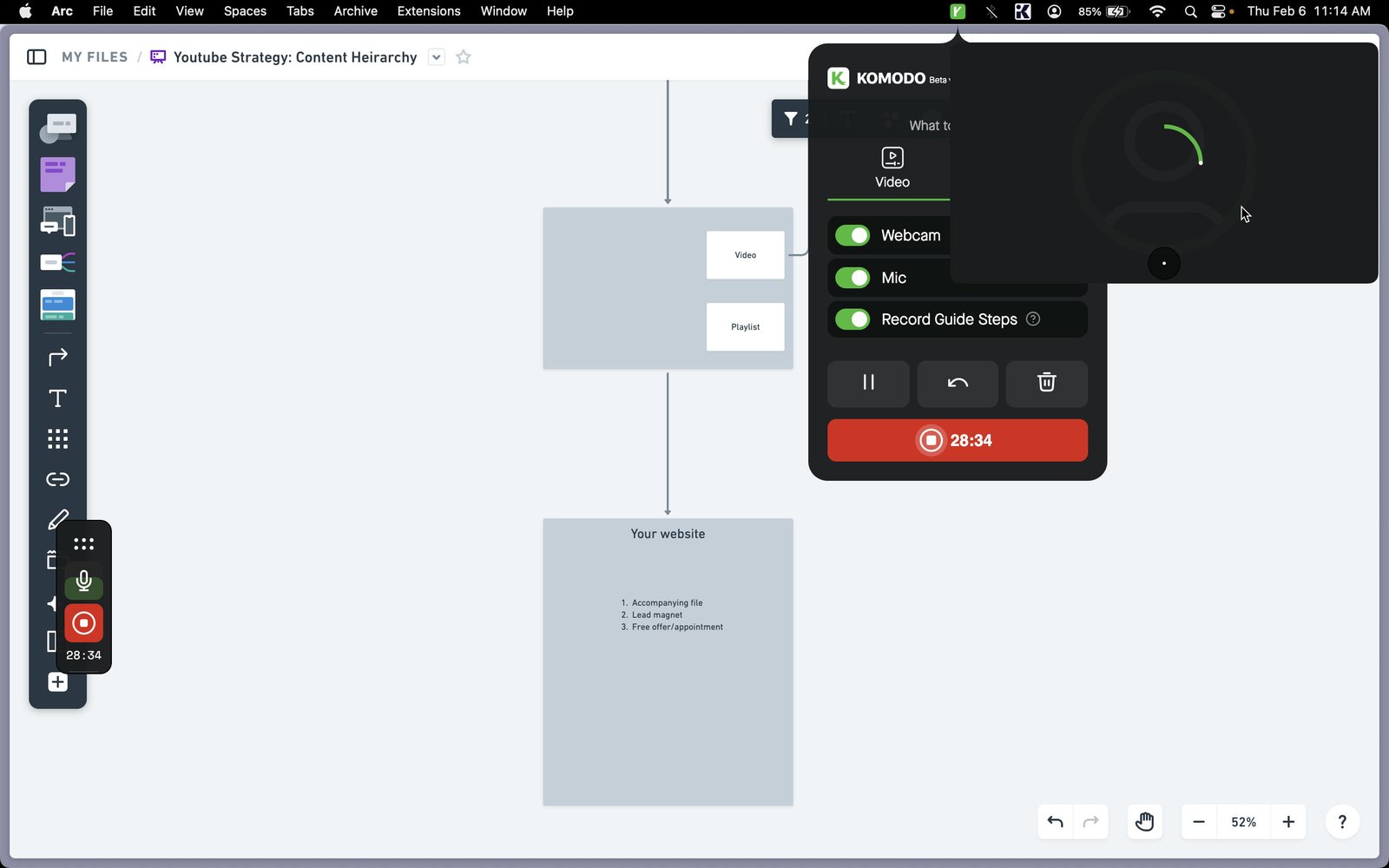Zoom out with minus button
The image size is (1389, 868).
[1199, 822]
